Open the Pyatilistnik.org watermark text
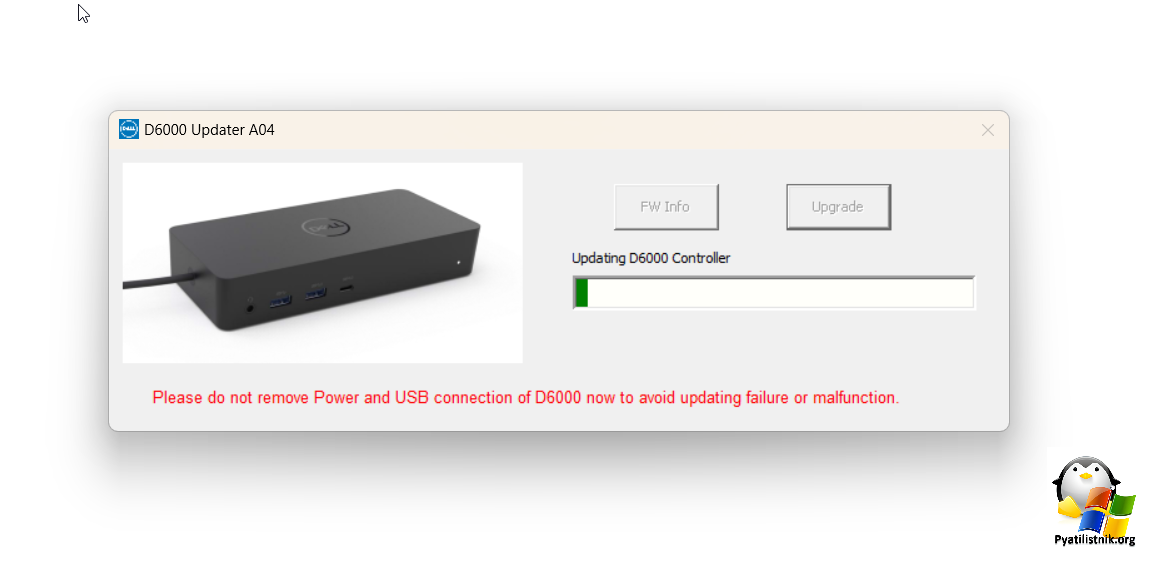The width and height of the screenshot is (1161, 569). (x=1094, y=540)
